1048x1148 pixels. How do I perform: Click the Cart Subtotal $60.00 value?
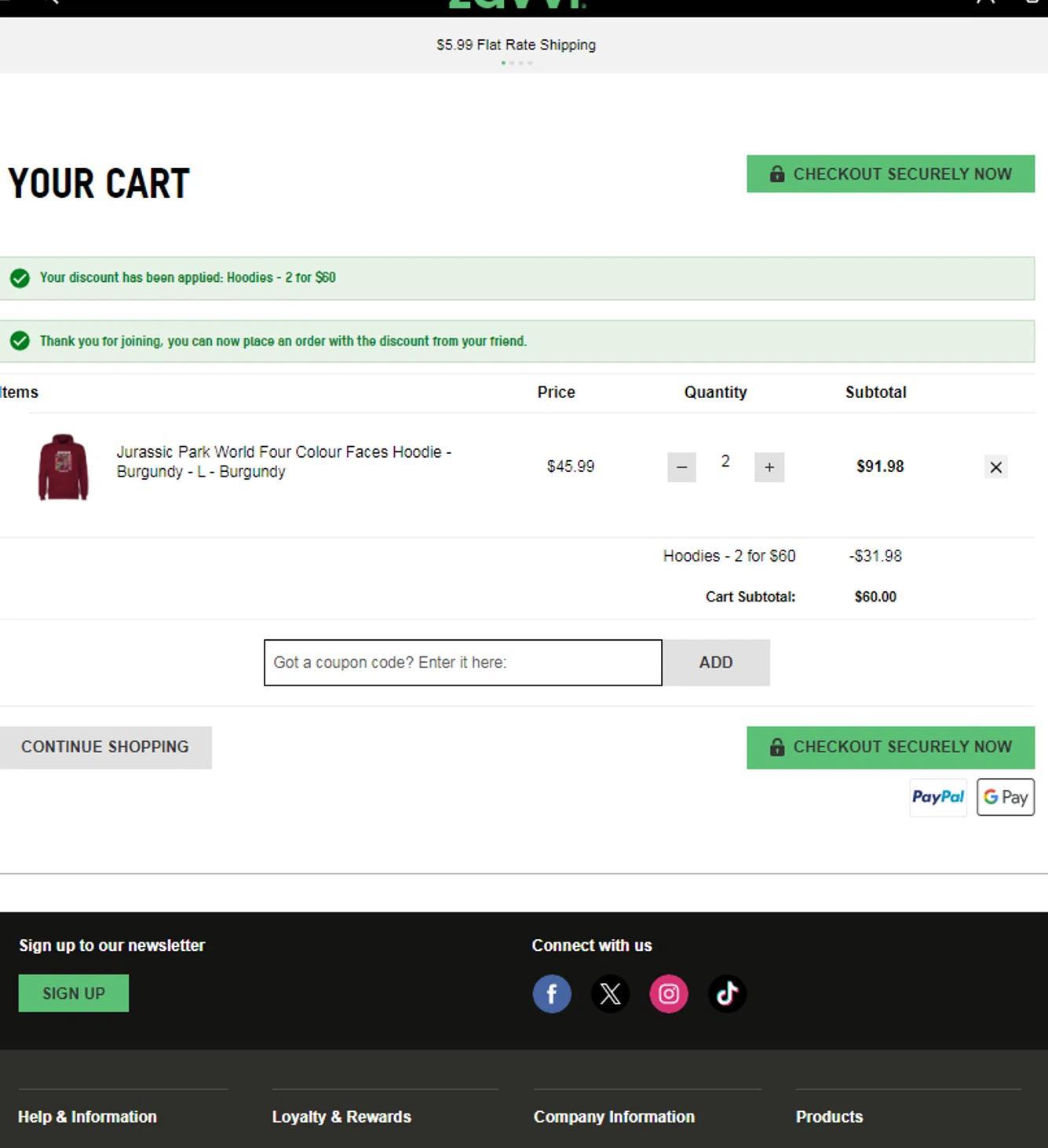(875, 597)
